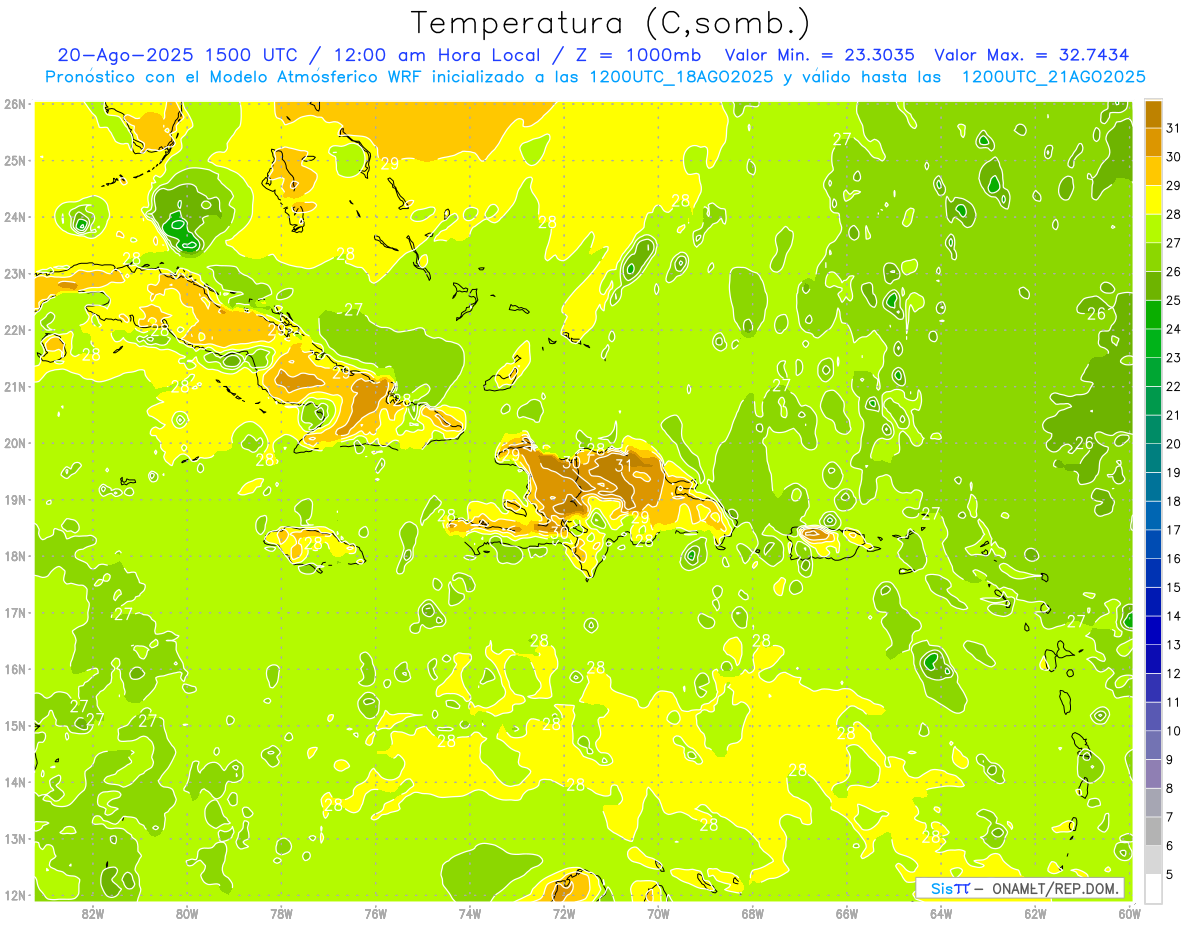The image size is (1200, 927).
Task: Click the 64W longitude axis label
Action: coord(941,913)
